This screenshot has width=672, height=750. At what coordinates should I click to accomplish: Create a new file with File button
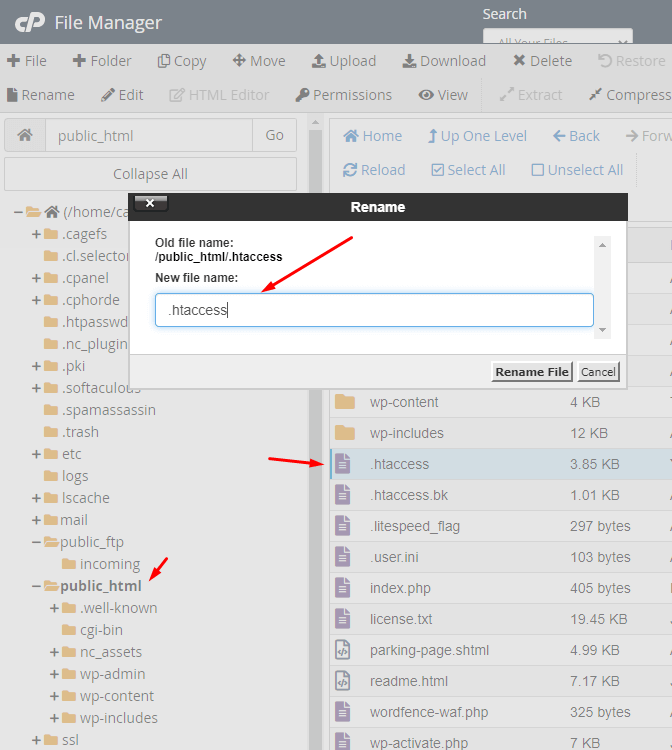point(27,61)
